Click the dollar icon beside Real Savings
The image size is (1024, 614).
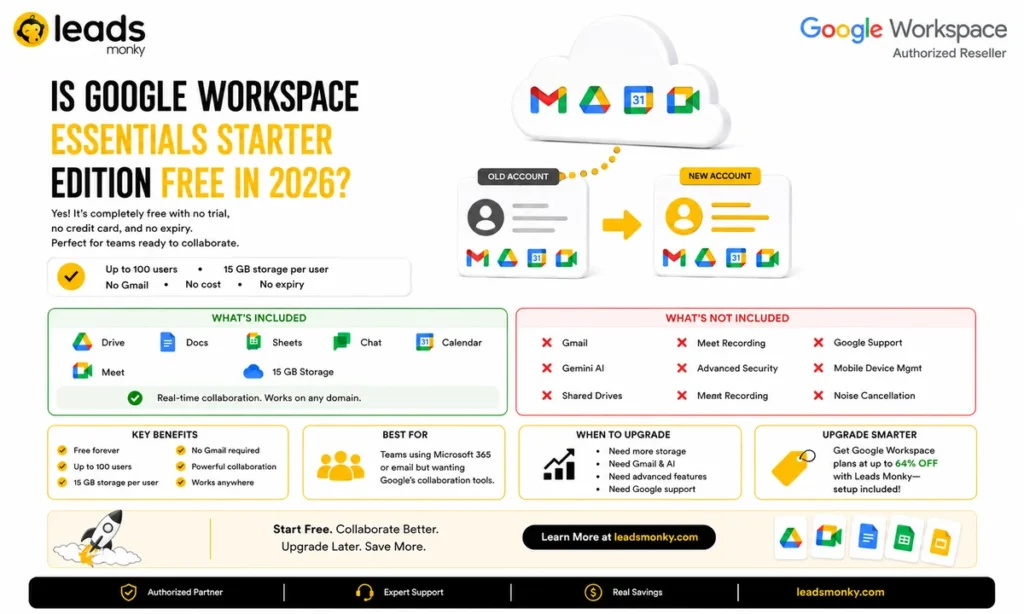coord(593,592)
